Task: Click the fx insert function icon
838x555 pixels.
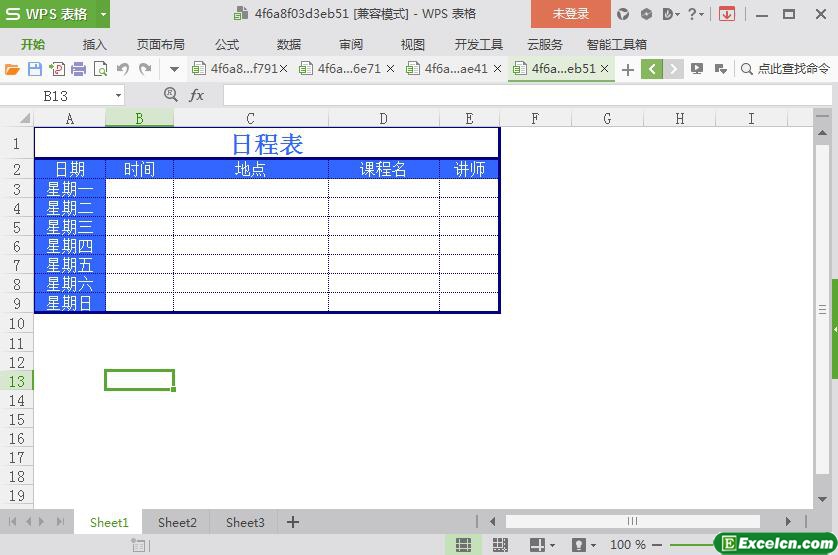Action: [197, 95]
